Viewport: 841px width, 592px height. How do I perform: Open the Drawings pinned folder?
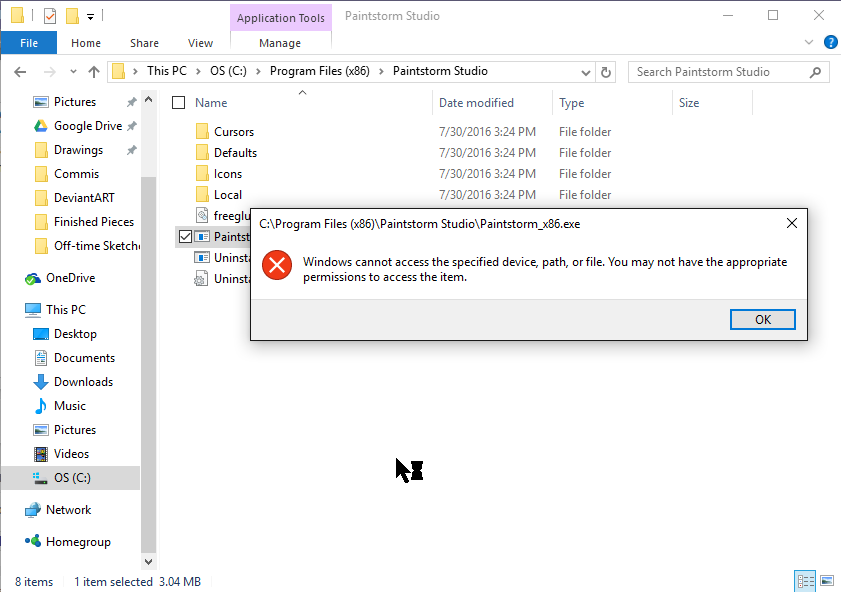(78, 150)
